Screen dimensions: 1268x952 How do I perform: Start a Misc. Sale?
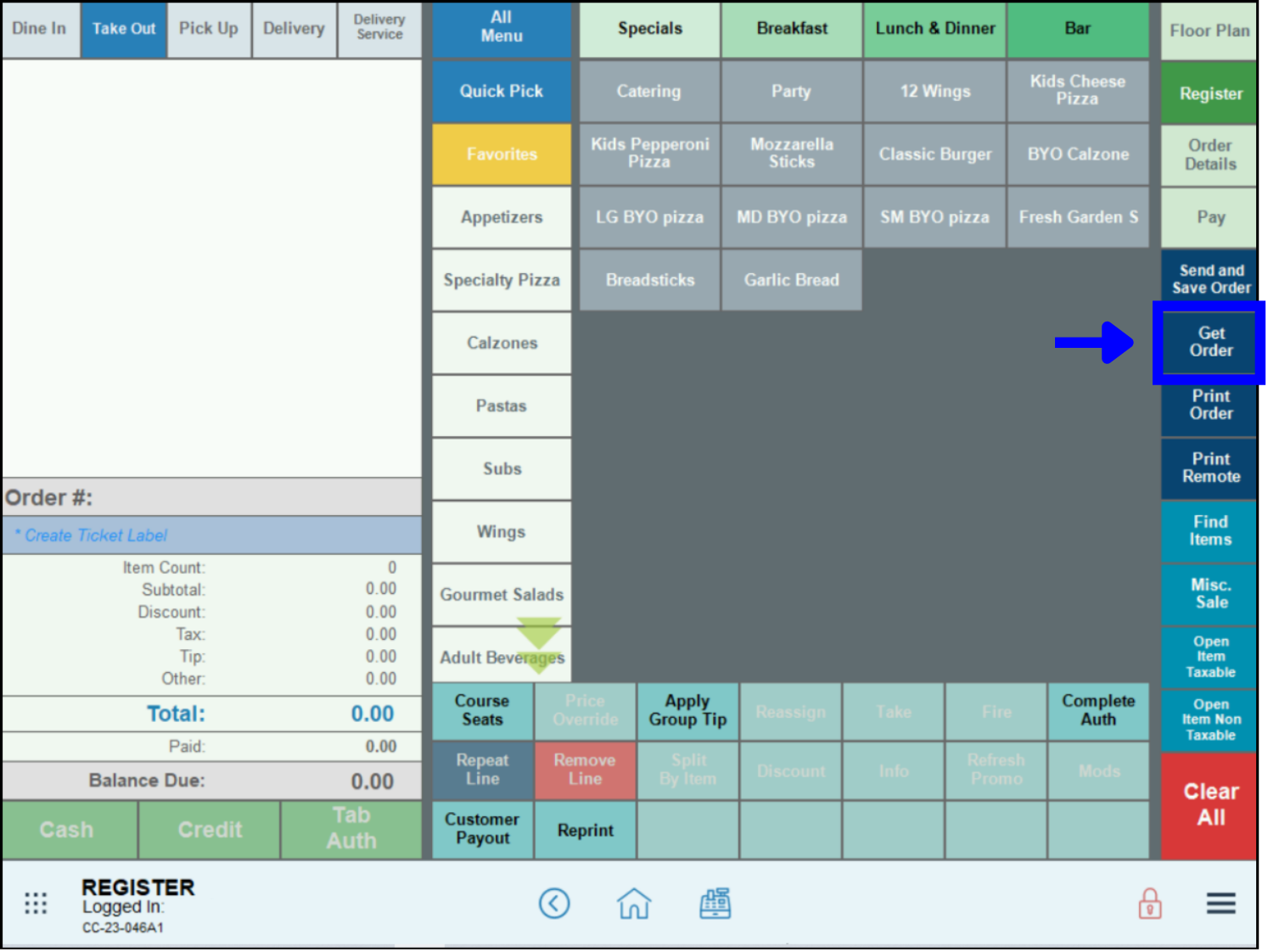tap(1209, 594)
